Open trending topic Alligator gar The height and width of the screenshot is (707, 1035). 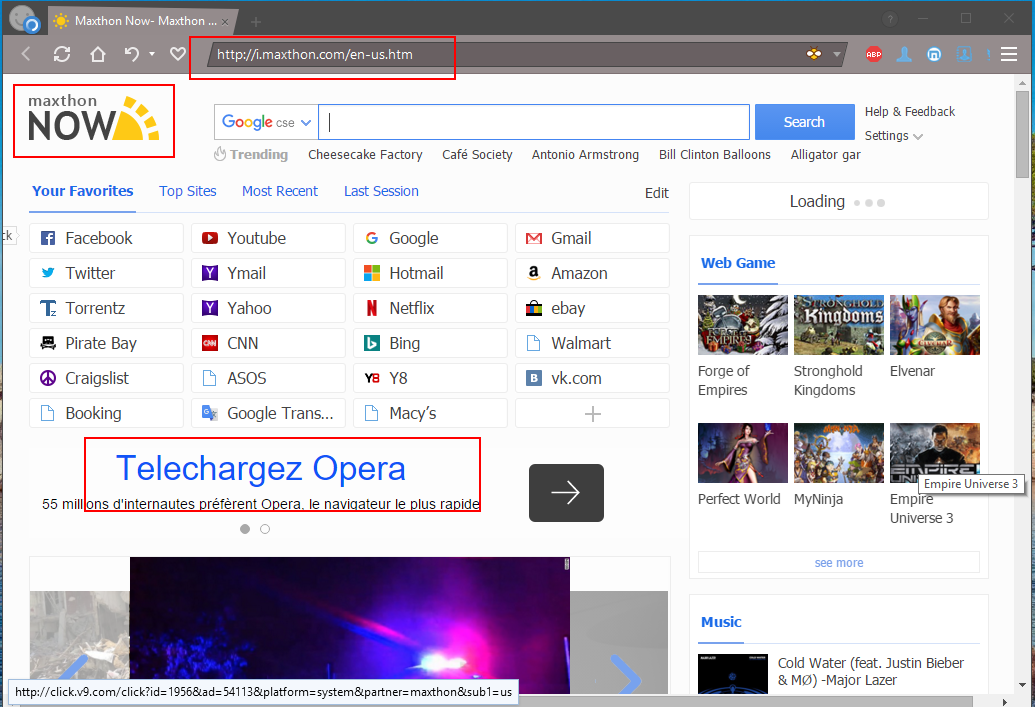[x=826, y=154]
